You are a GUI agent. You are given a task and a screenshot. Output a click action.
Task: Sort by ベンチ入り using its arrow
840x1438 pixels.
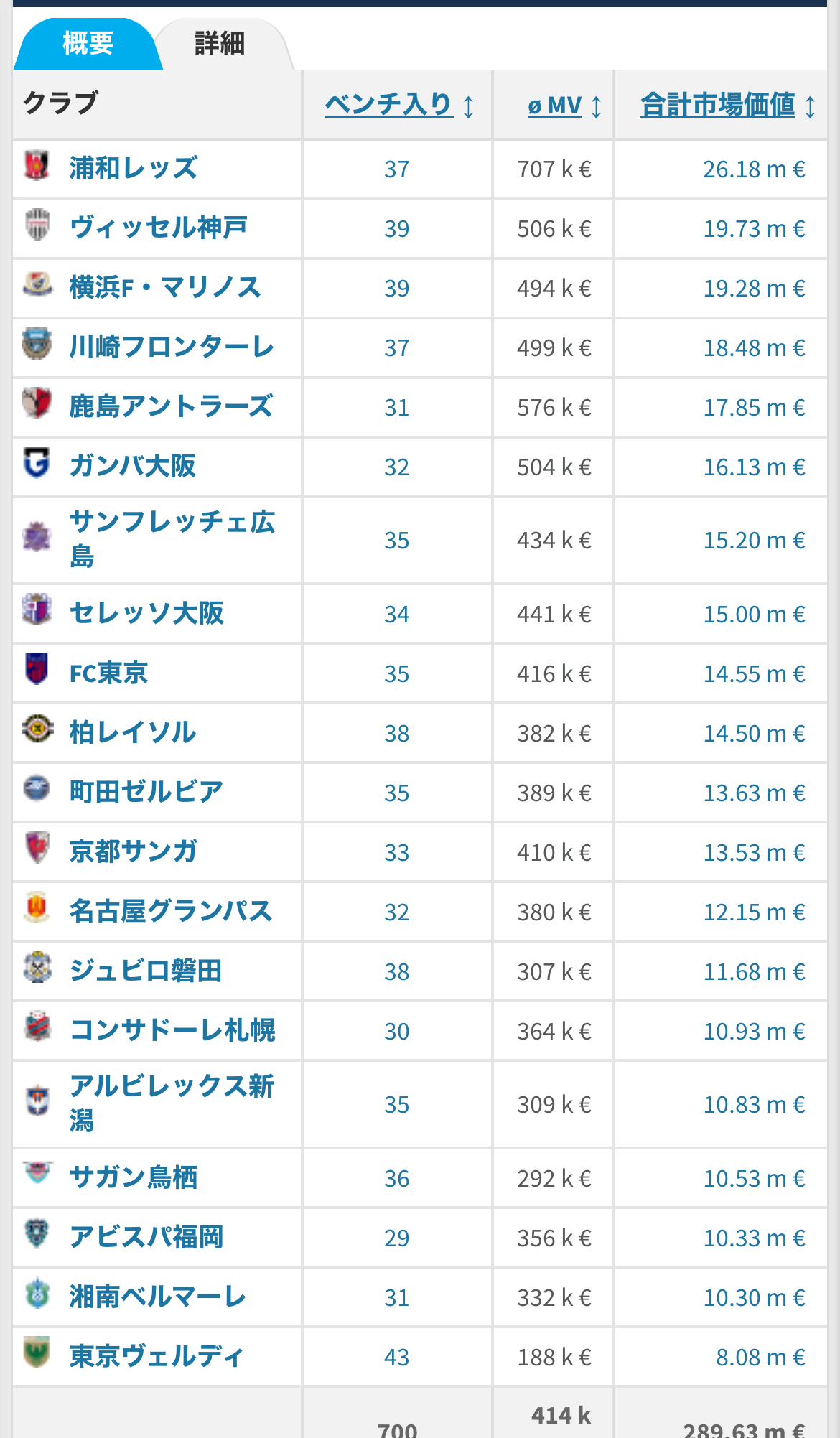(468, 106)
